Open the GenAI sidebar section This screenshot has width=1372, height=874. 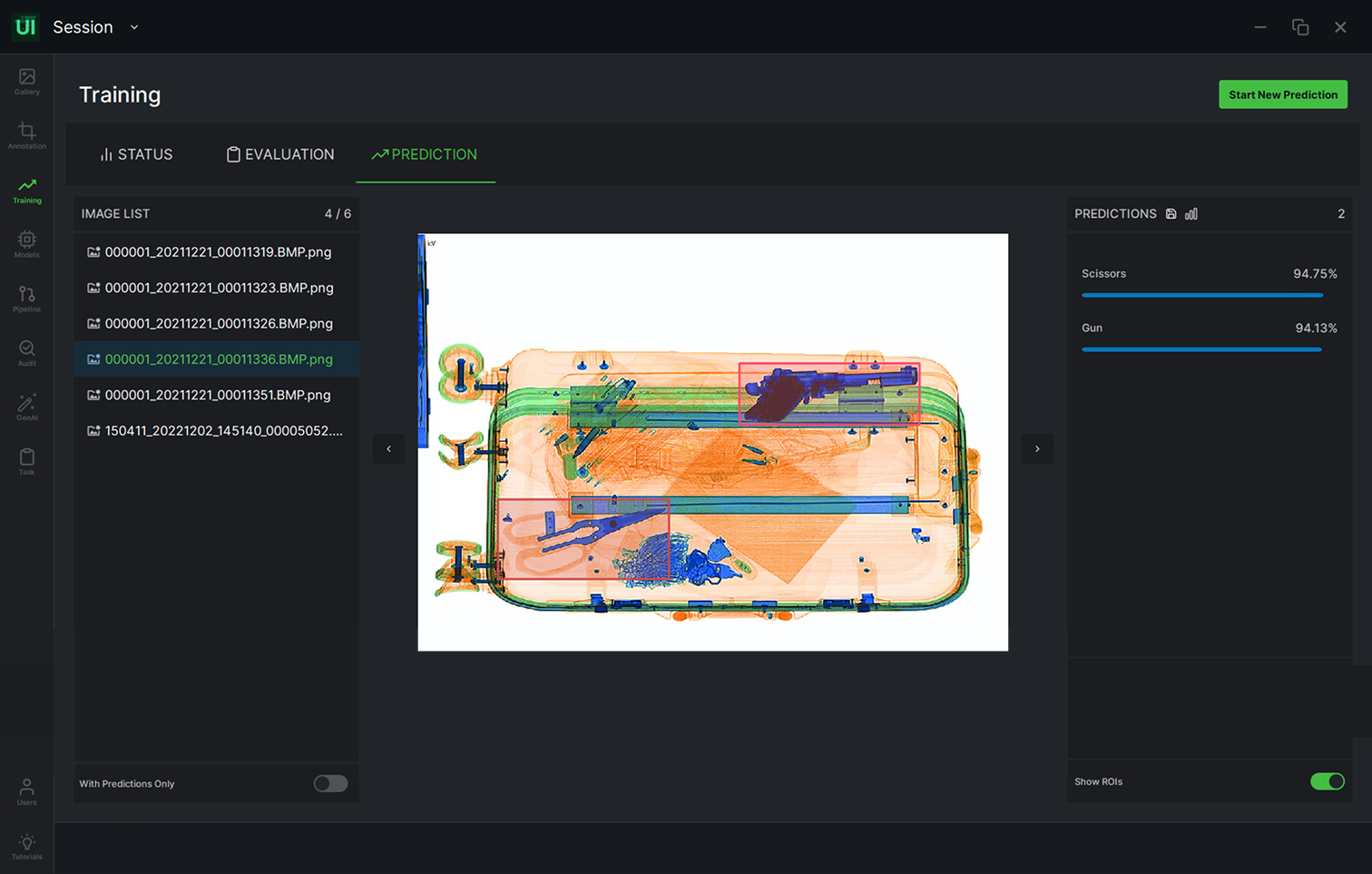click(x=26, y=408)
